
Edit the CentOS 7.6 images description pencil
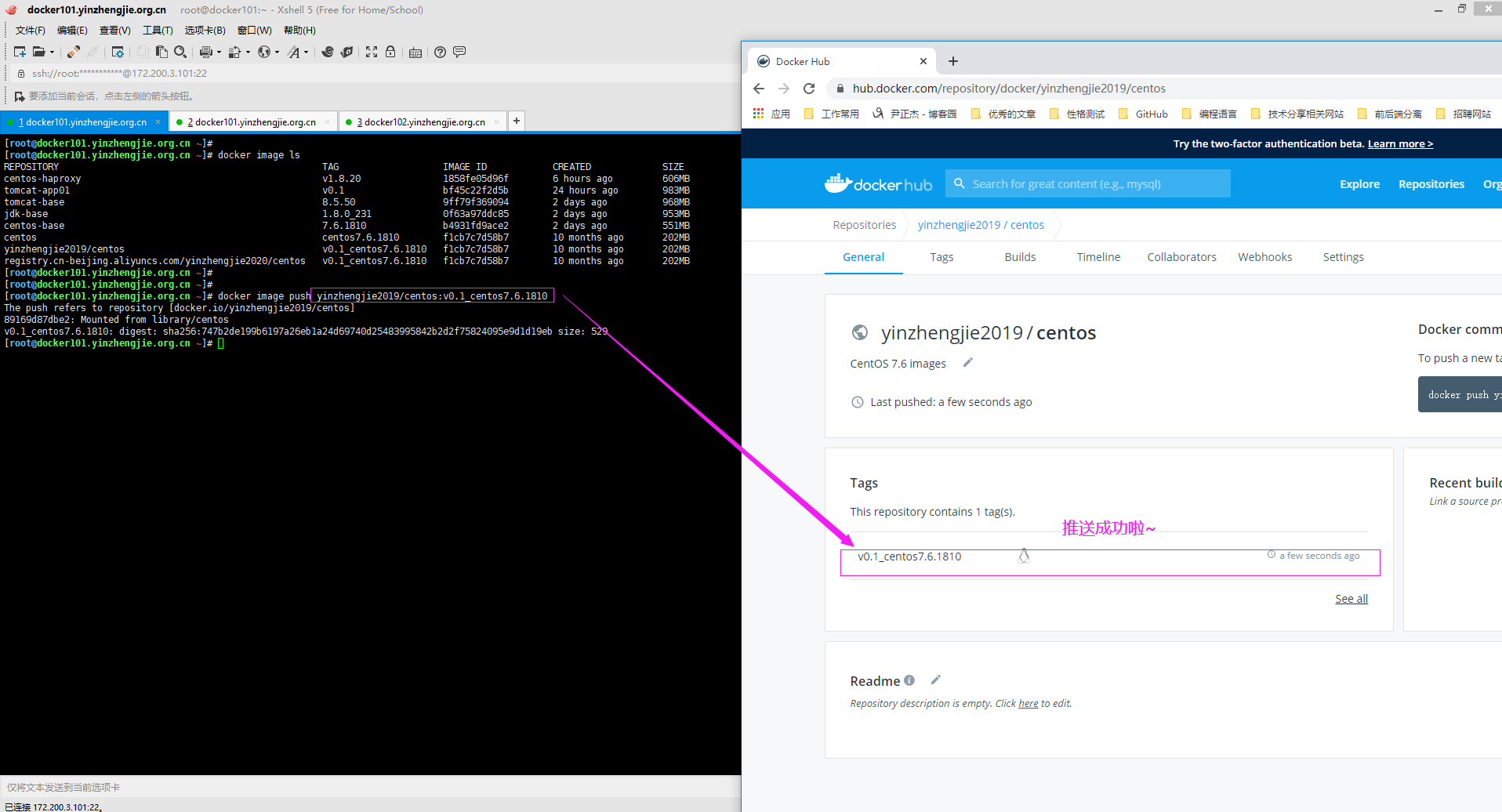click(967, 362)
